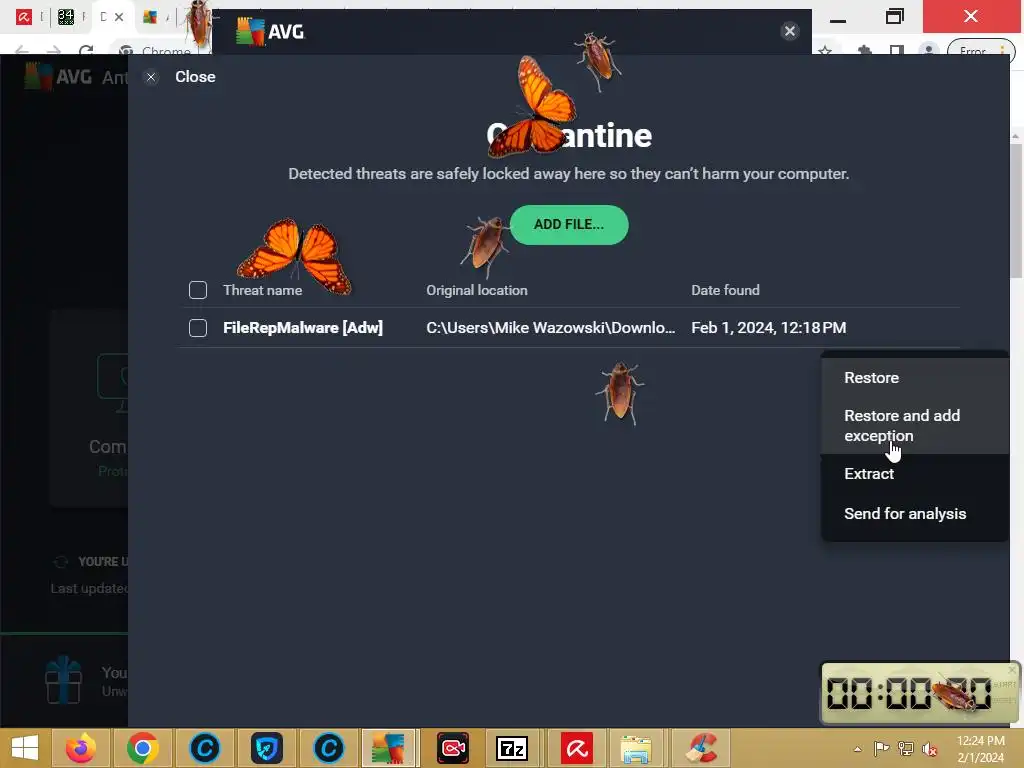Screen dimensions: 1024x768
Task: Open the blue C app next to Chrome
Action: tap(204, 748)
